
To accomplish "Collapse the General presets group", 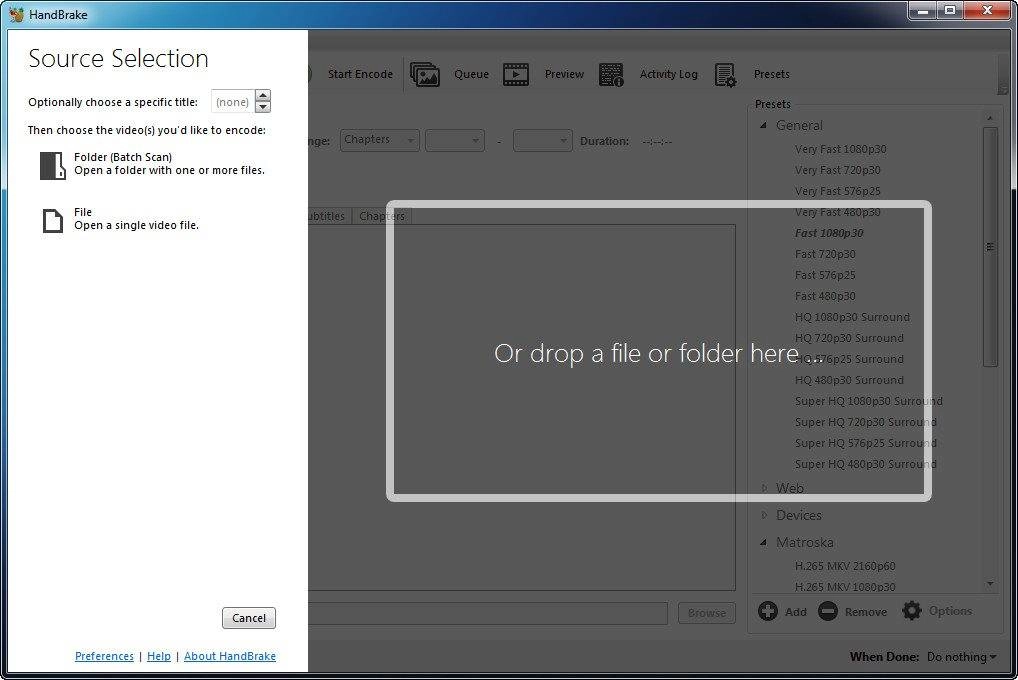I will click(764, 125).
